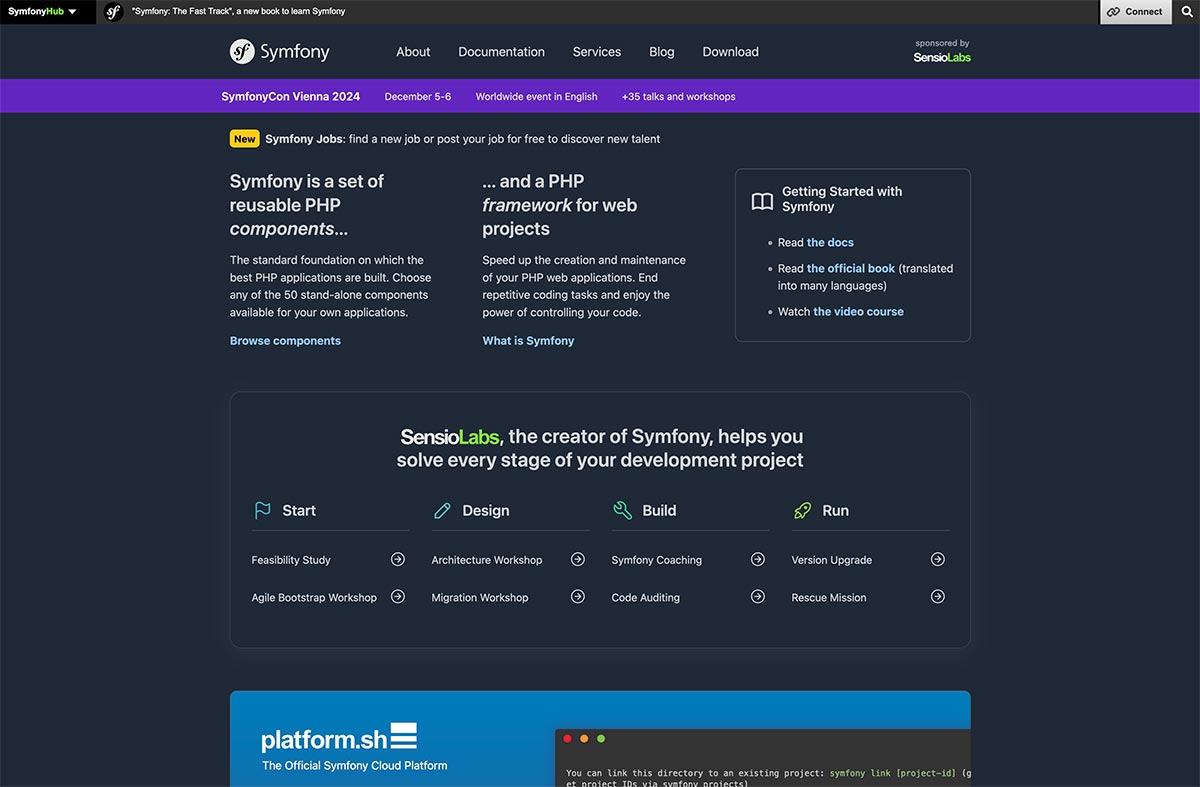
Task: Click Worldwide event in English text
Action: point(536,97)
